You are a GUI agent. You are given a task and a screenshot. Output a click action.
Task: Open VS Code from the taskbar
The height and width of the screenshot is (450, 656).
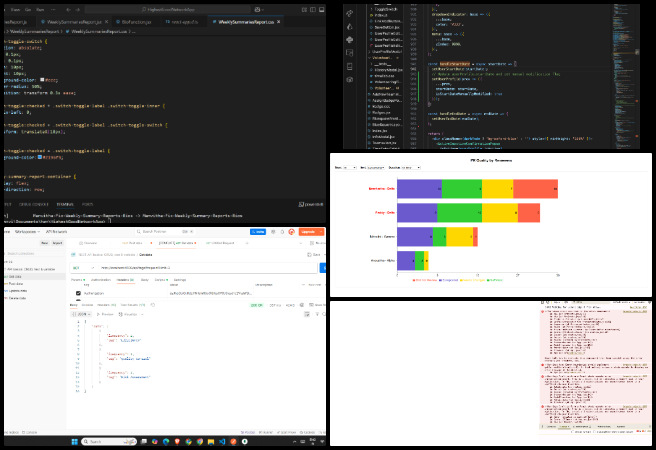point(222,442)
